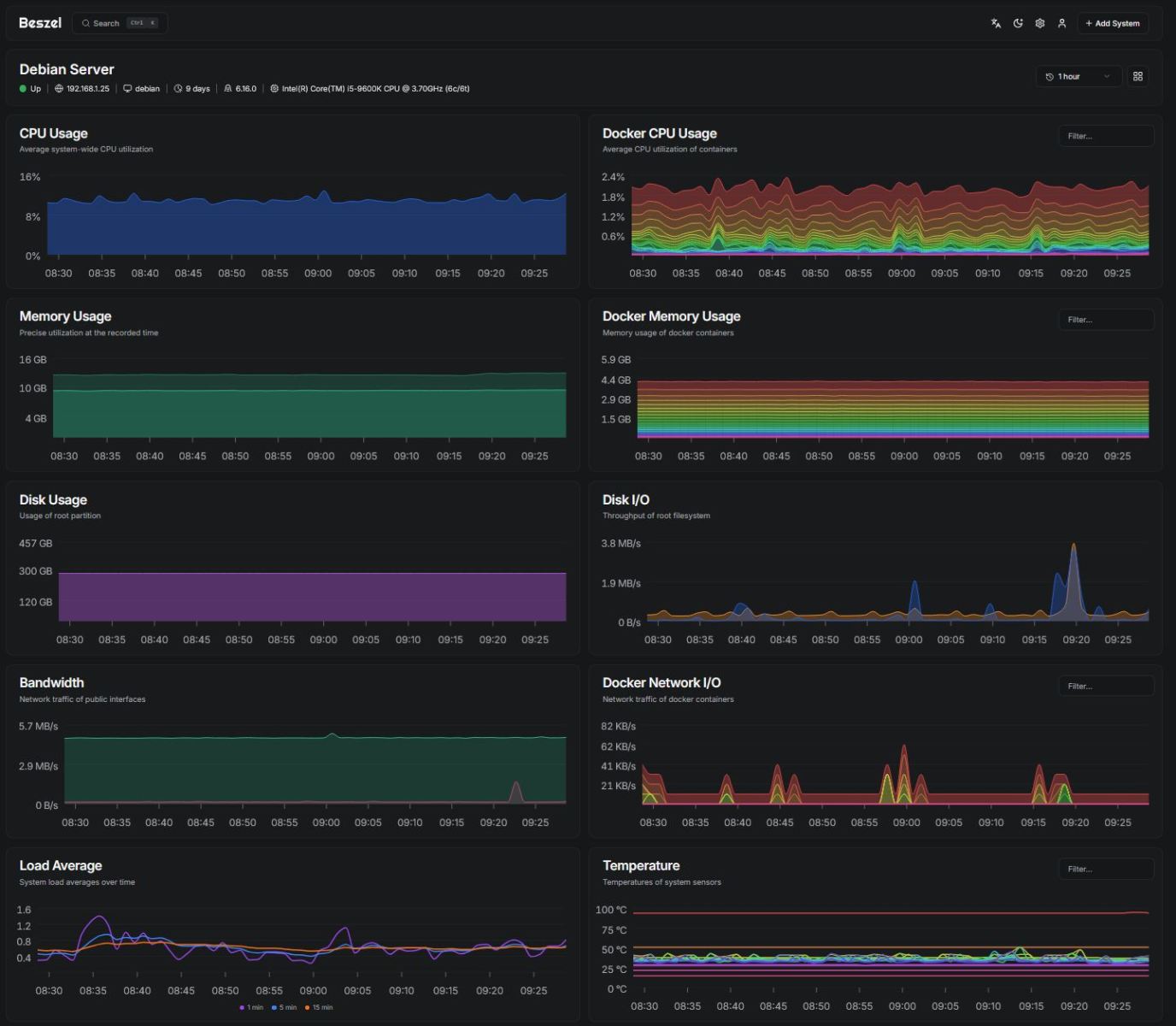Image resolution: width=1176 pixels, height=1026 pixels.
Task: Open the settings gear icon
Action: (1040, 23)
